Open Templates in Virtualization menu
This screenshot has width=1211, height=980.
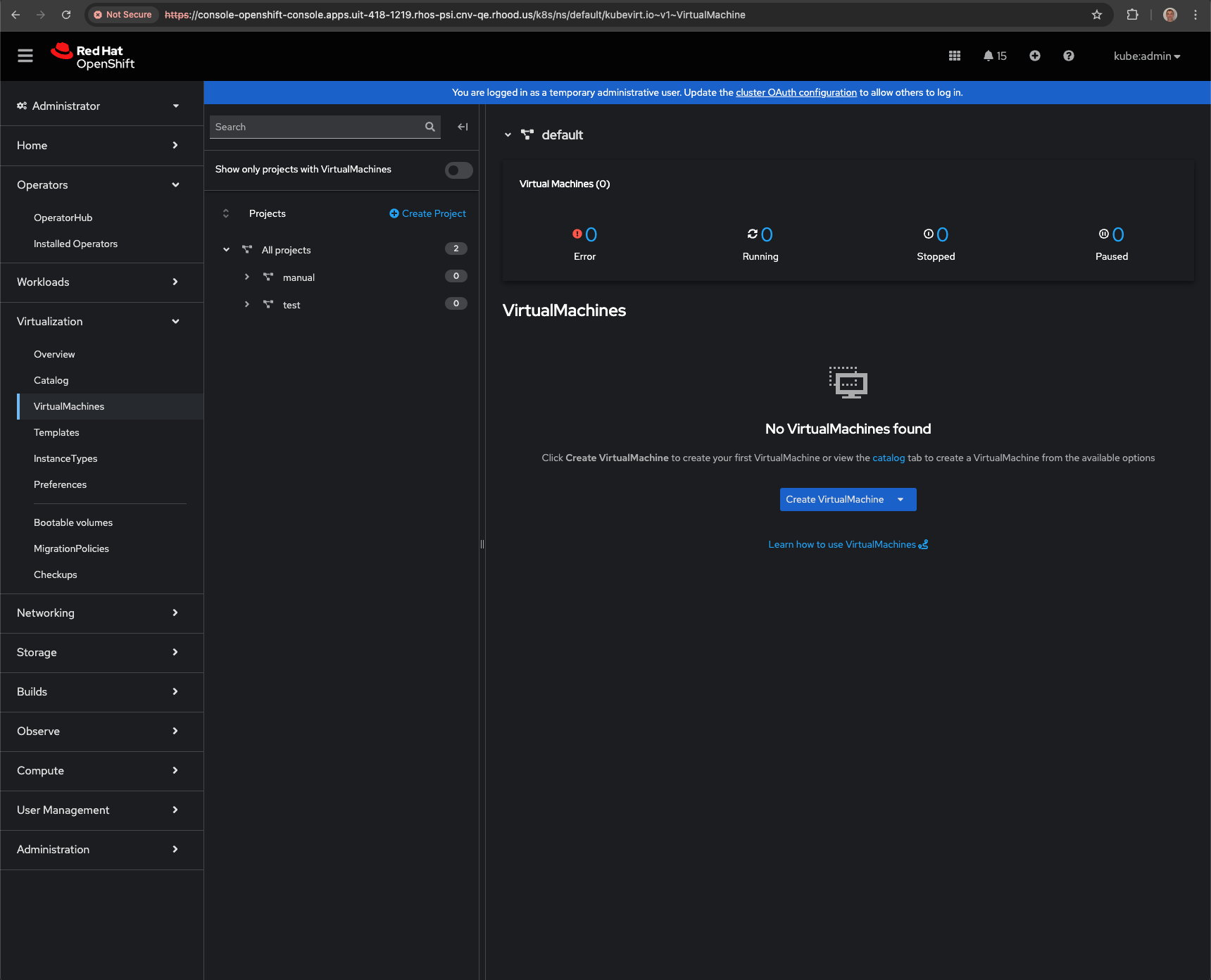pos(56,432)
